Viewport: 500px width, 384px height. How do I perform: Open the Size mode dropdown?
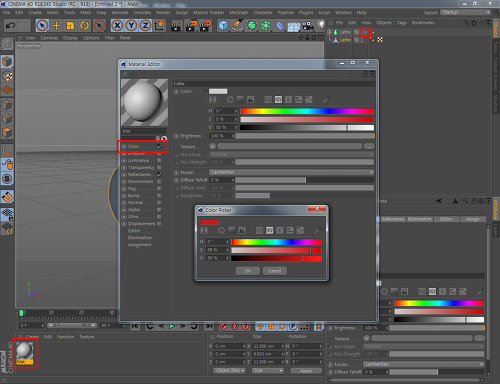(268, 371)
